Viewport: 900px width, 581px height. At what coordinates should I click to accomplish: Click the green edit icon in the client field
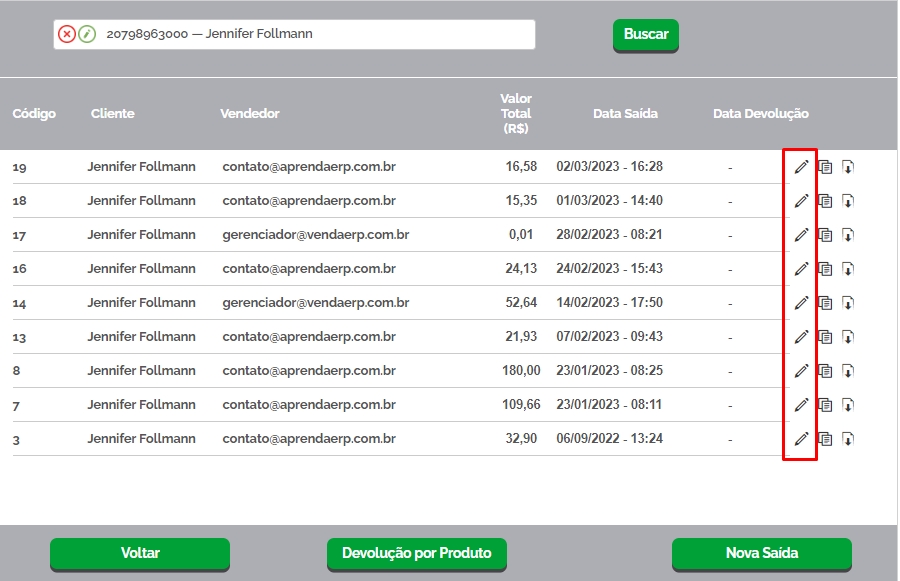point(87,34)
